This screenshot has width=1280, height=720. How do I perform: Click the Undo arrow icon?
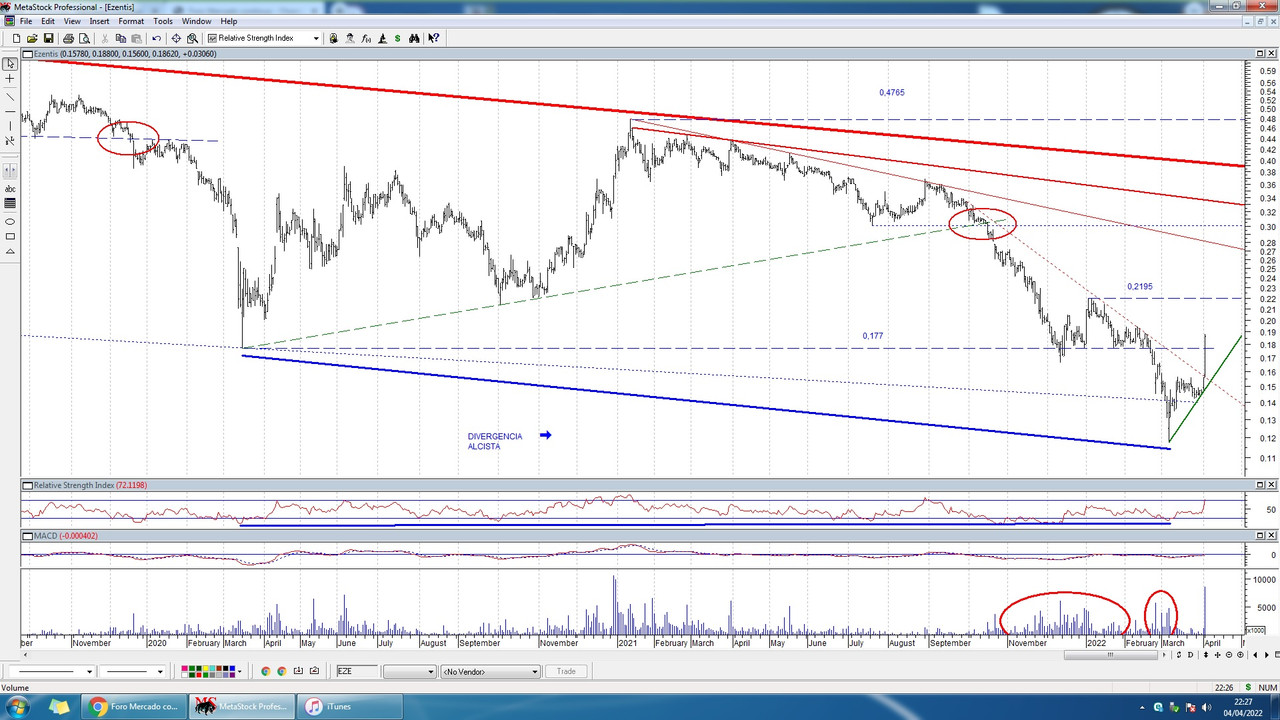(156, 38)
